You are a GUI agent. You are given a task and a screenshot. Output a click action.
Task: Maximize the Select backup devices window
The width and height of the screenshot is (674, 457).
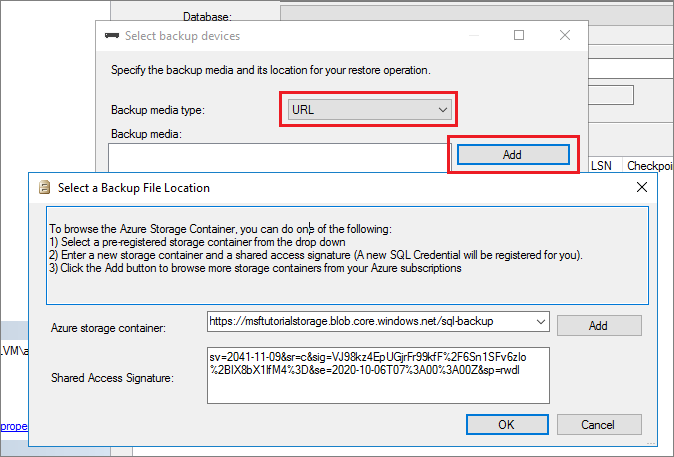pyautogui.click(x=519, y=35)
